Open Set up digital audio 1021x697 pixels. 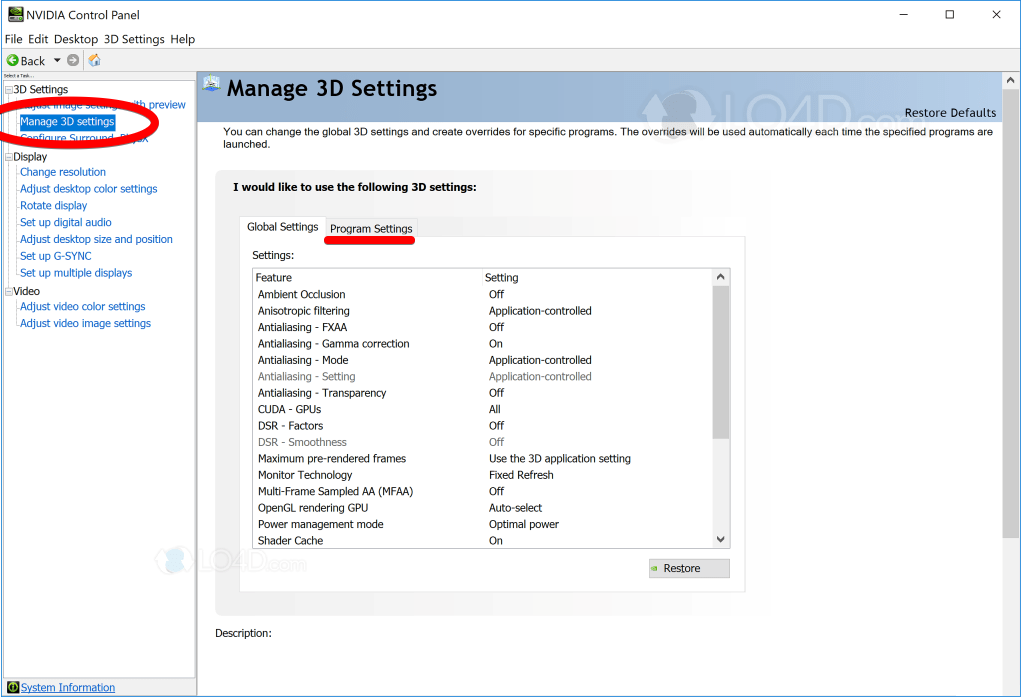[x=66, y=223]
